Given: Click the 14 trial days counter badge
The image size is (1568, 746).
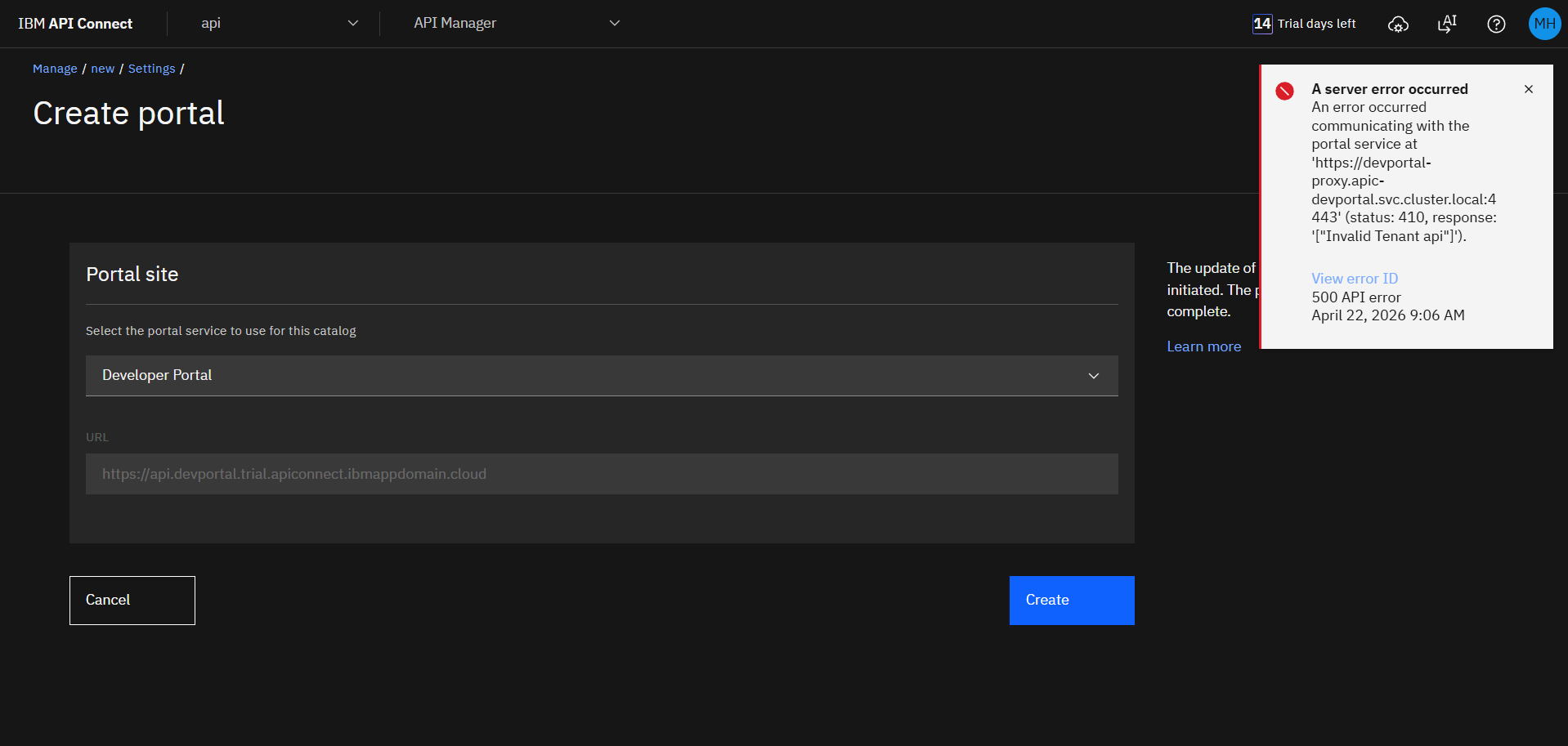Looking at the screenshot, I should tap(1262, 24).
